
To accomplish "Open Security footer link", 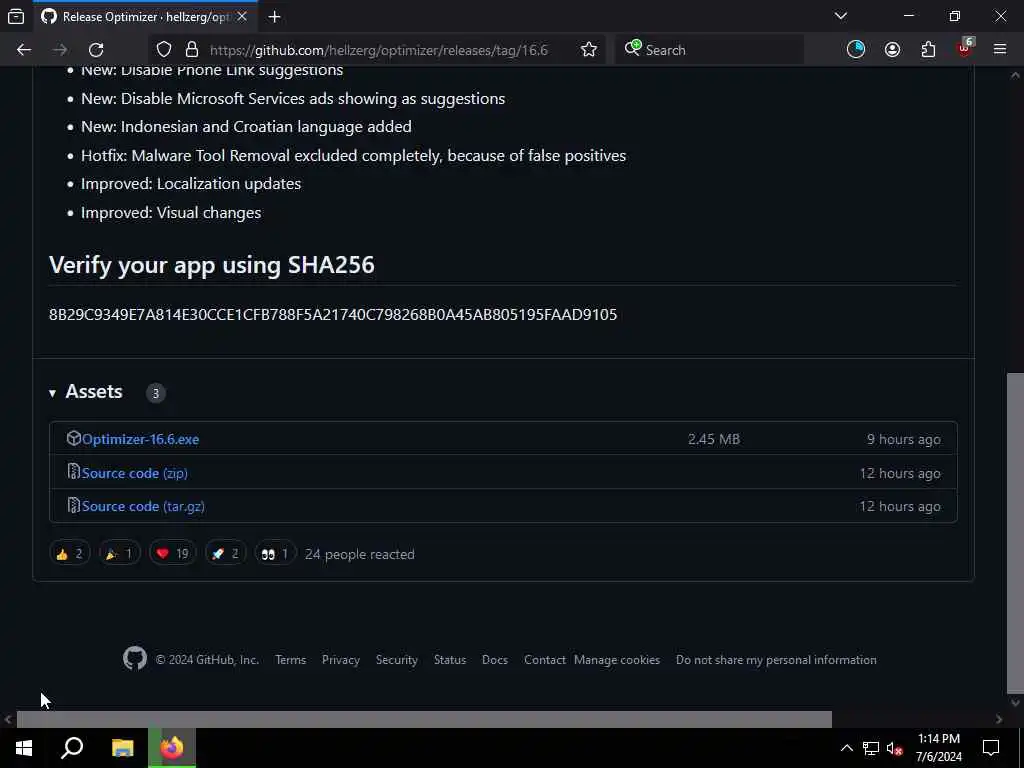I will (x=396, y=660).
